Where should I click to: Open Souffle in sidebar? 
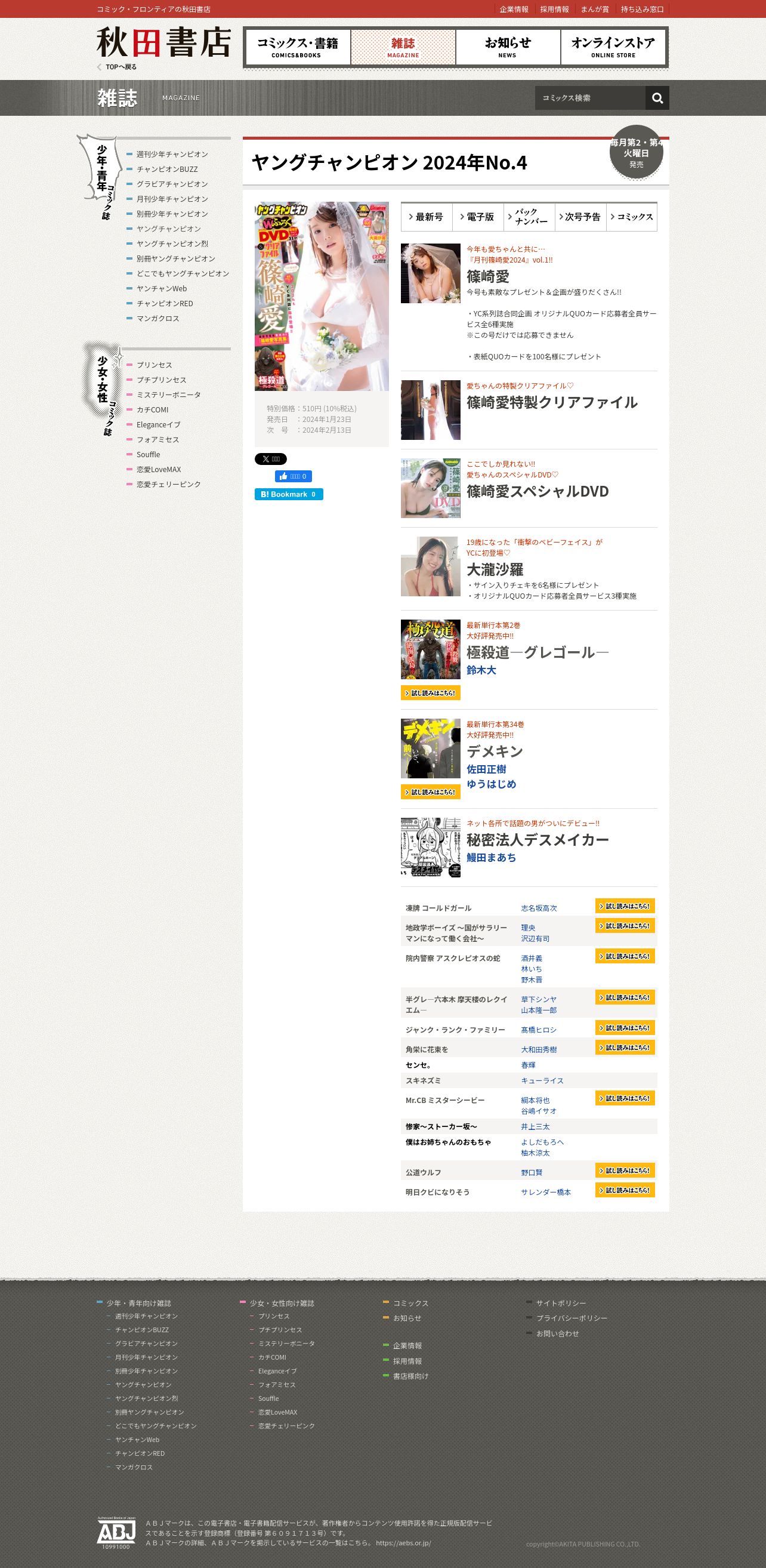149,455
